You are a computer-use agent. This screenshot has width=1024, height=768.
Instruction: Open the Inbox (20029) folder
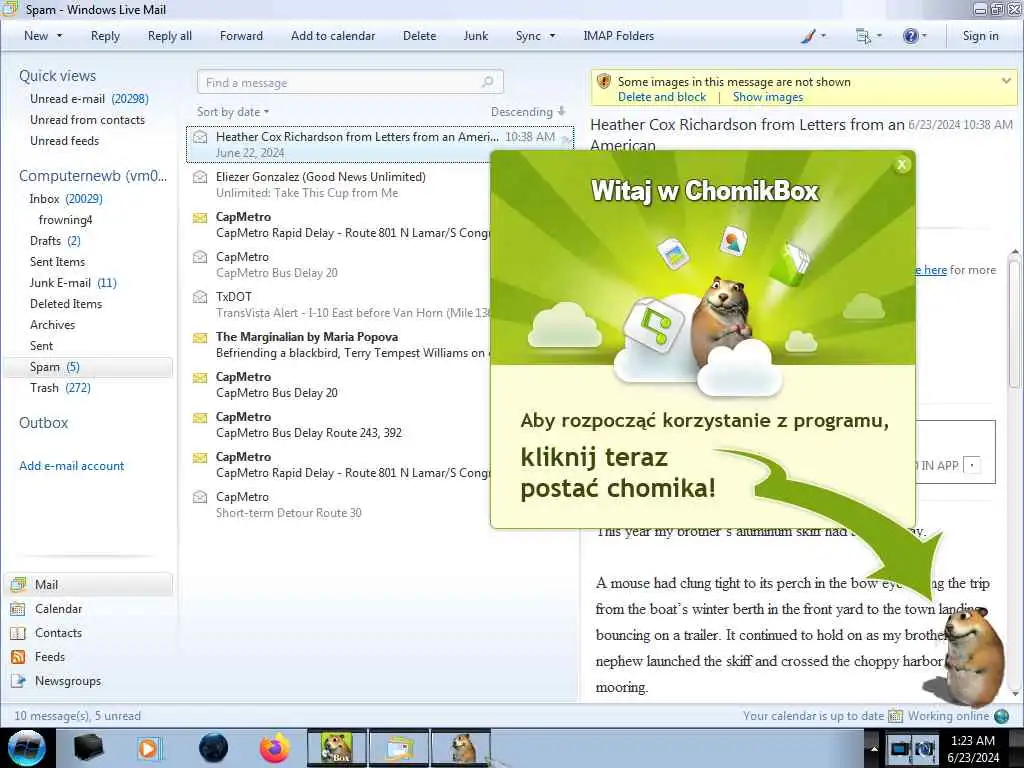point(66,199)
